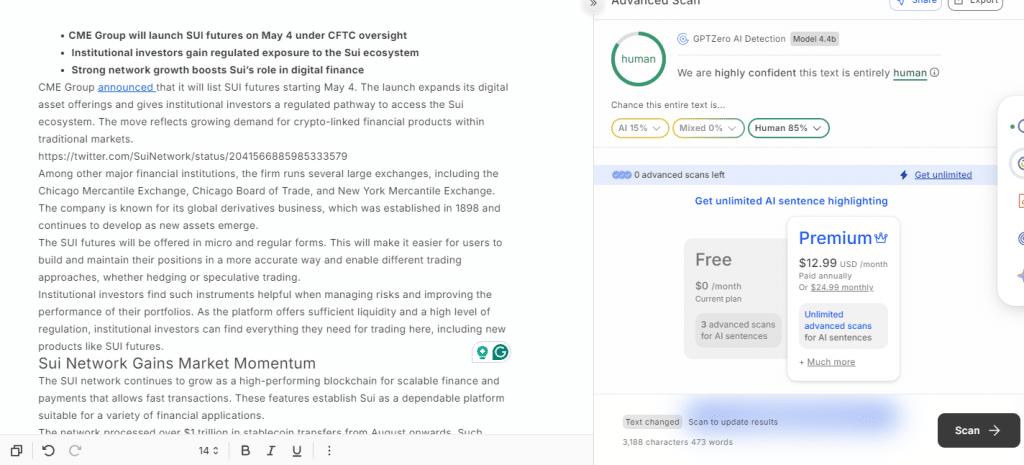Collapse the panel with the double-chevron icon
This screenshot has width=1024, height=465.
tap(592, 4)
